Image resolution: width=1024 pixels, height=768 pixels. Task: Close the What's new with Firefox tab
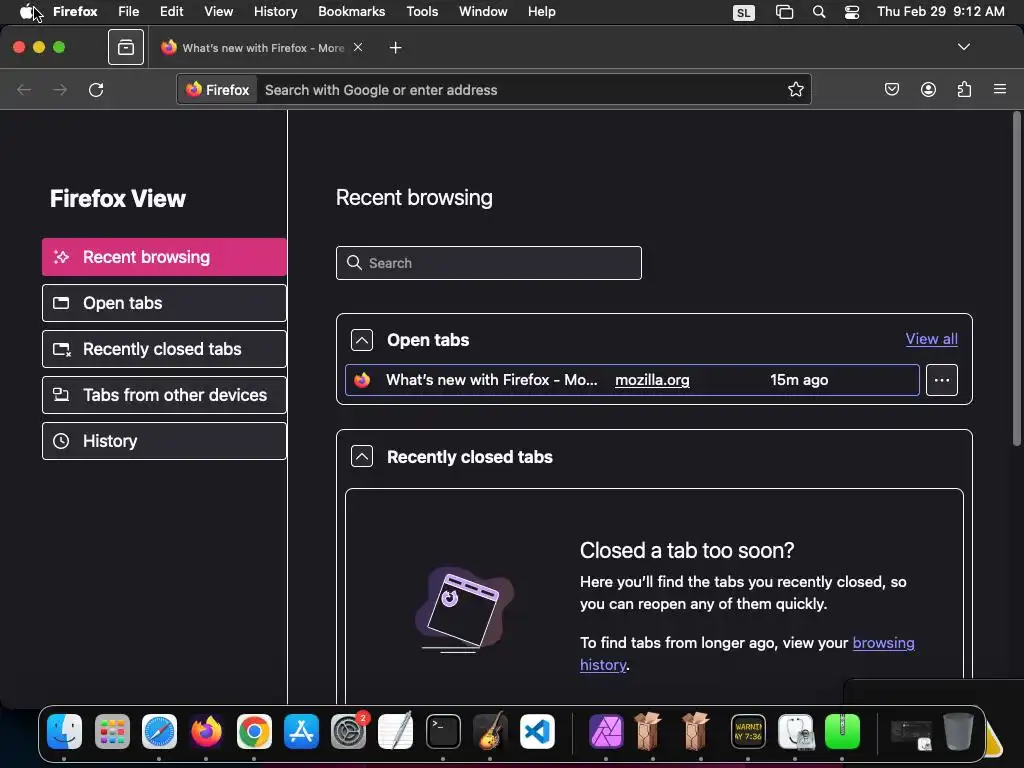coord(358,47)
